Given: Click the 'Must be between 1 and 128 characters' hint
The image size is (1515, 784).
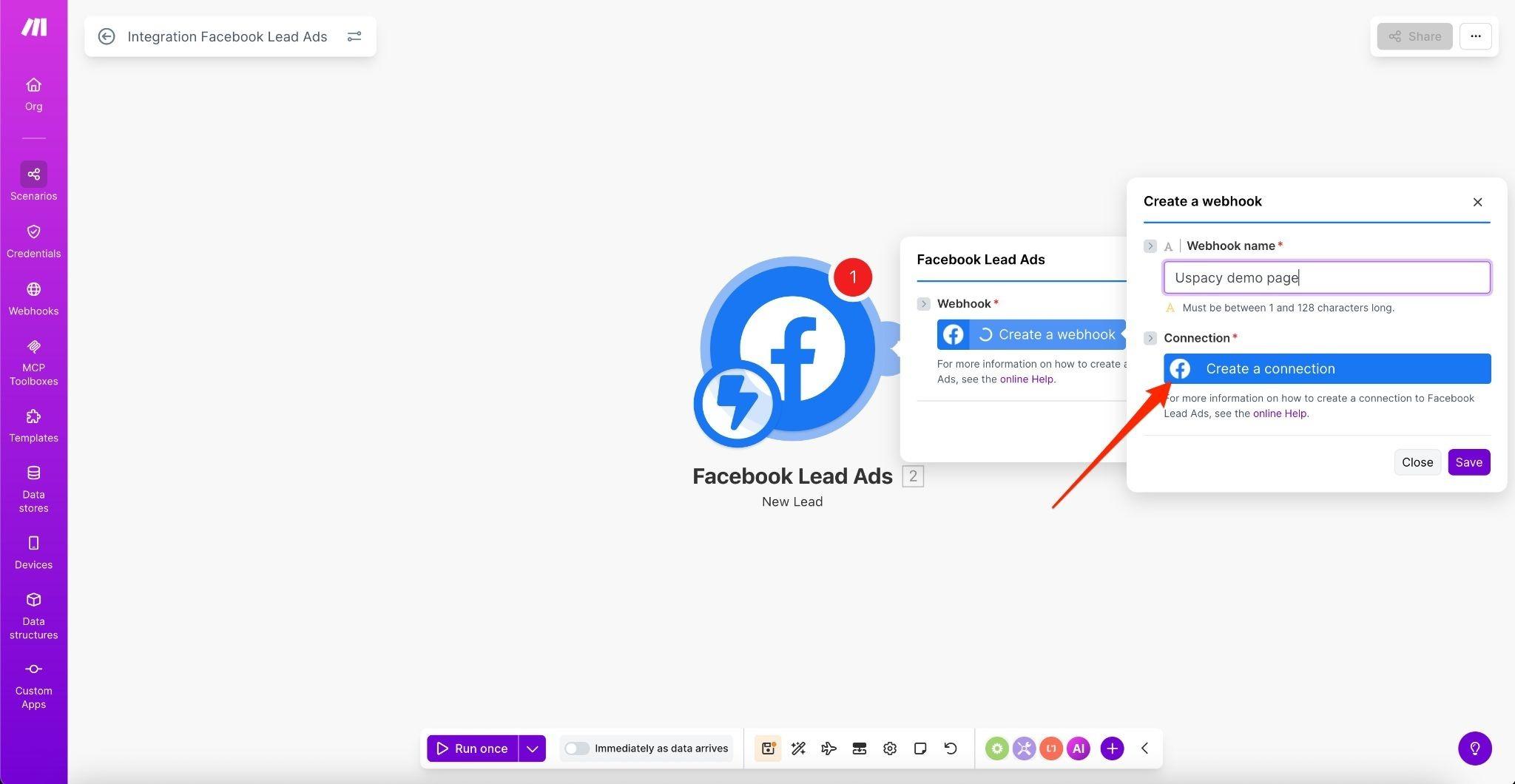Looking at the screenshot, I should coord(1288,308).
